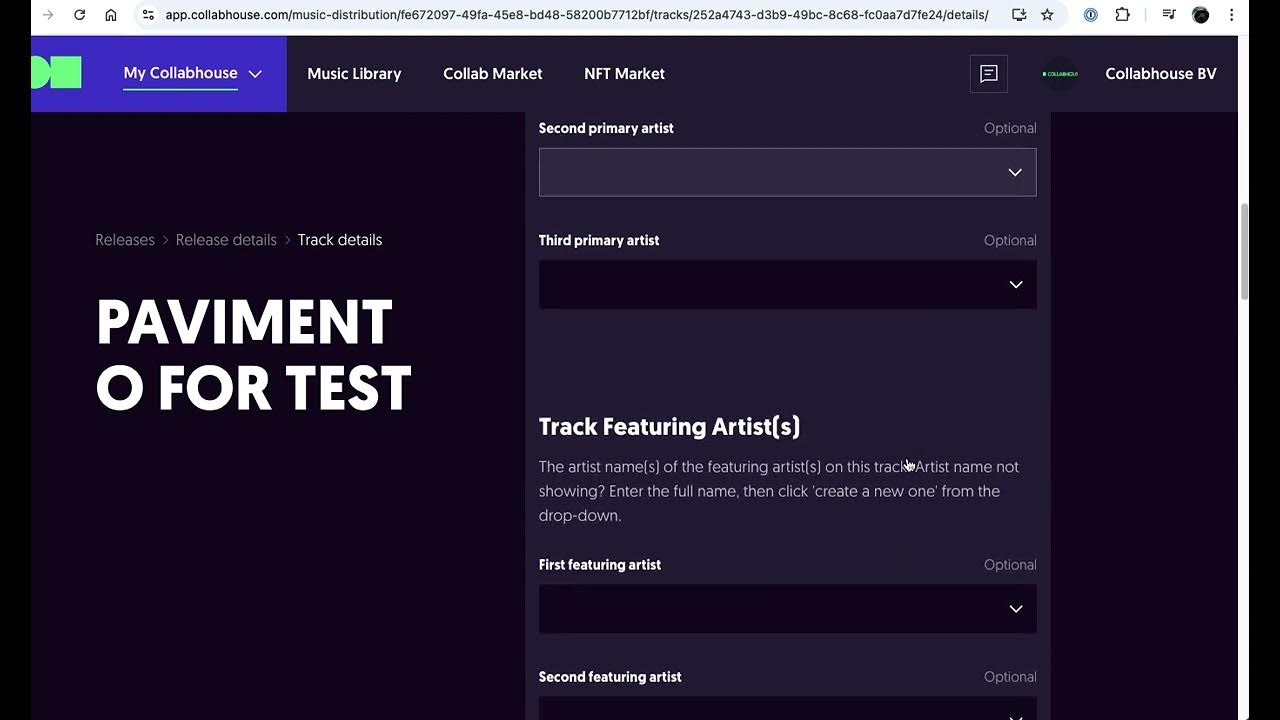1280x720 pixels.
Task: Click the install app icon in address bar
Action: pyautogui.click(x=1019, y=15)
